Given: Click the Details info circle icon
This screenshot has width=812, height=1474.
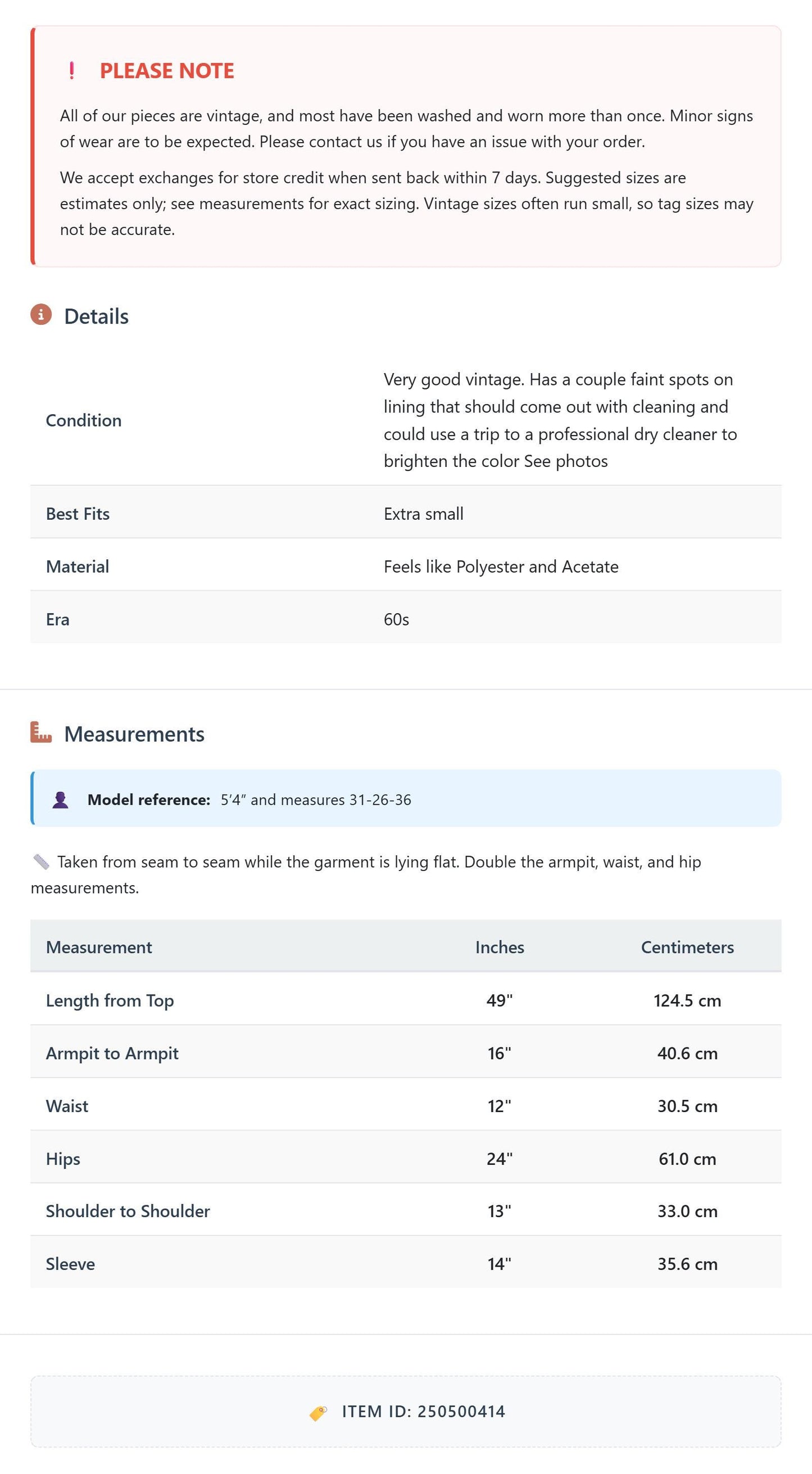Looking at the screenshot, I should 41,314.
